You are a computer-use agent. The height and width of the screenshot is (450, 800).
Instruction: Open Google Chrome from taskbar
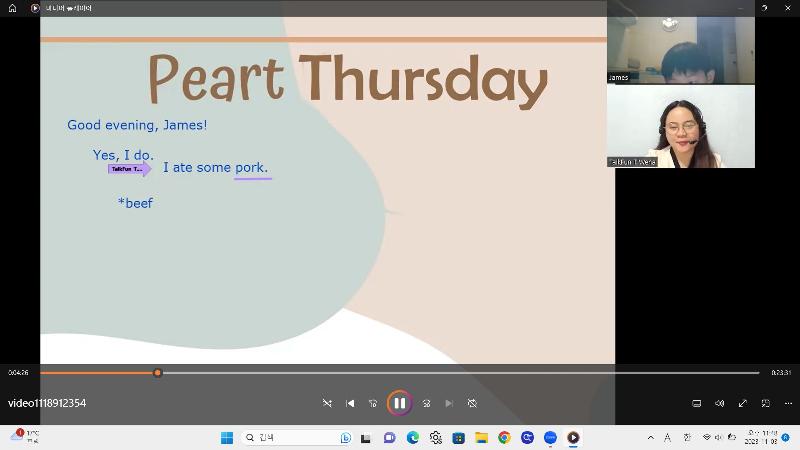[x=504, y=438]
